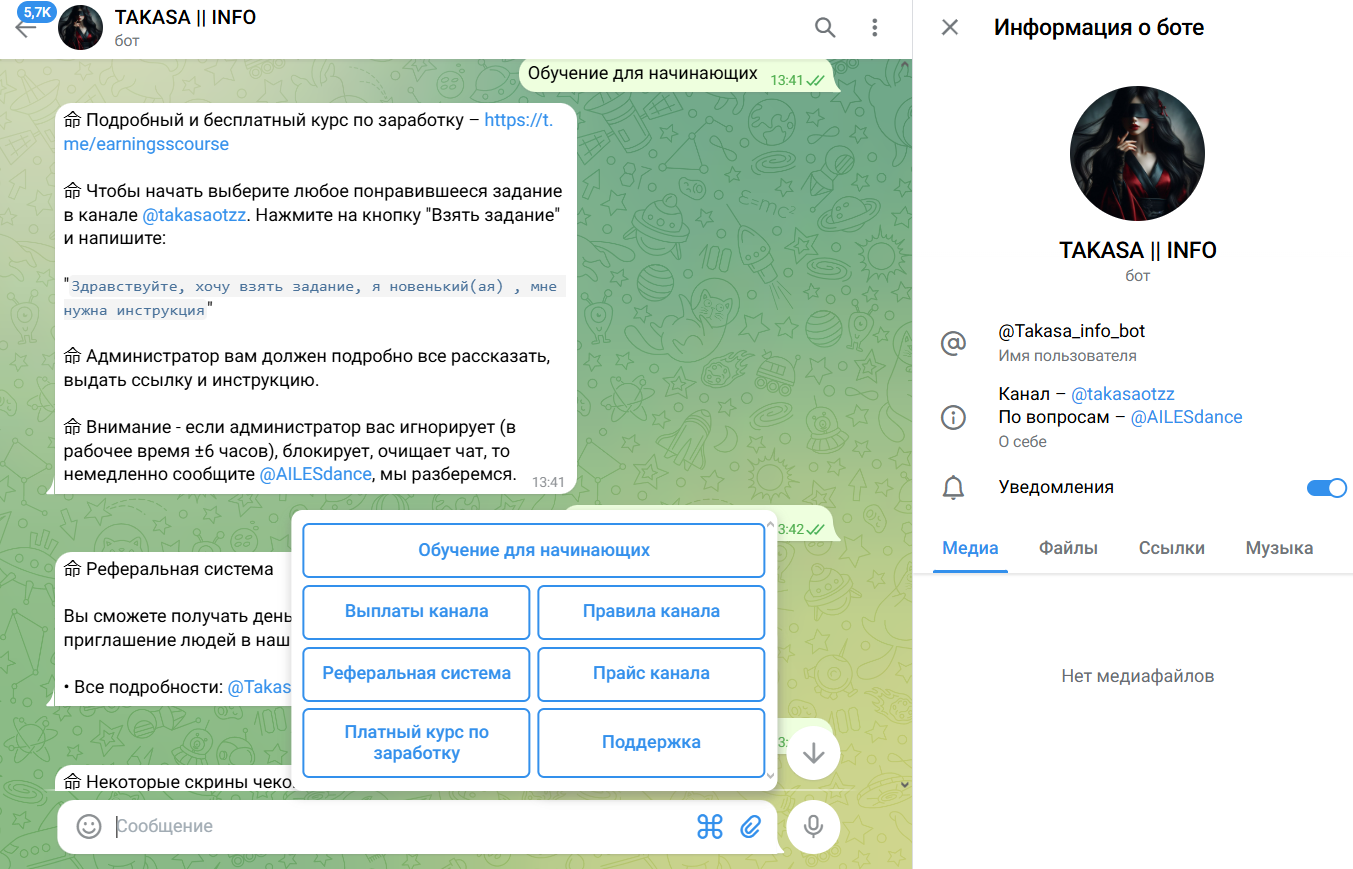1353x869 pixels.
Task: Open the Ссылки tab
Action: pyautogui.click(x=1171, y=548)
